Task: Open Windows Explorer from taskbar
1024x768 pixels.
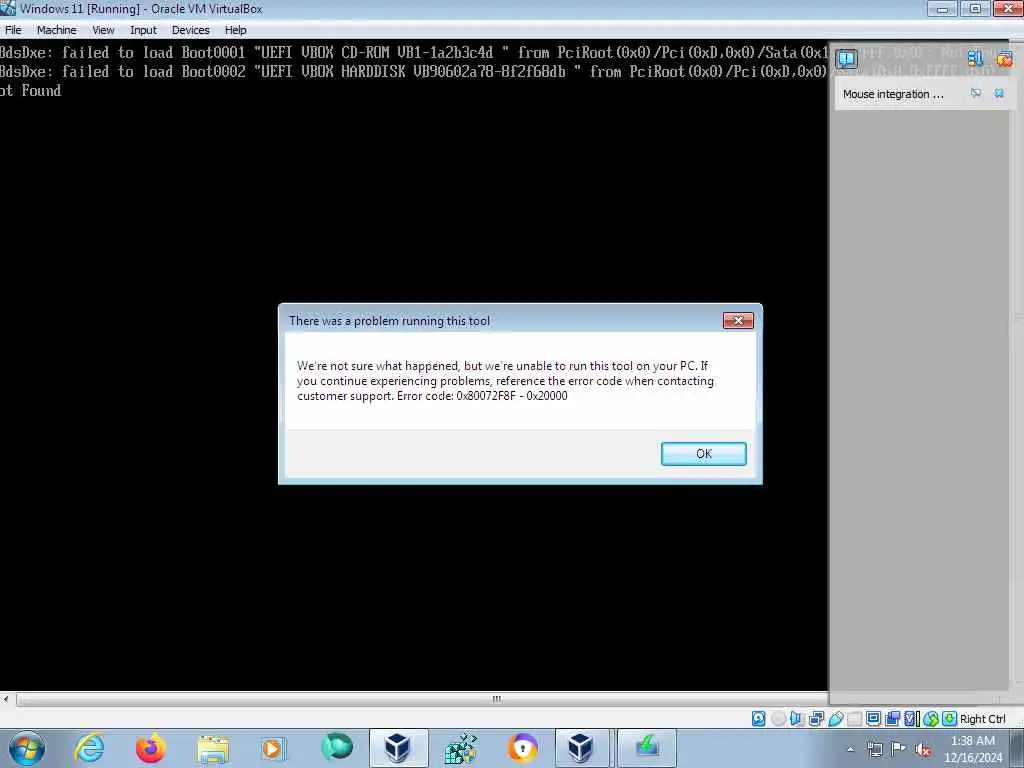Action: pos(213,749)
